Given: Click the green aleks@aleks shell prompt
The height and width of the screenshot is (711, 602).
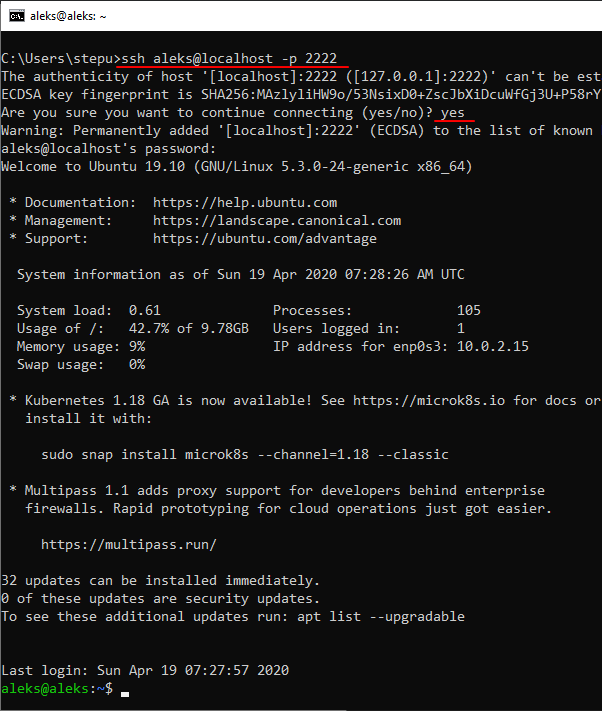Looking at the screenshot, I should (48, 689).
